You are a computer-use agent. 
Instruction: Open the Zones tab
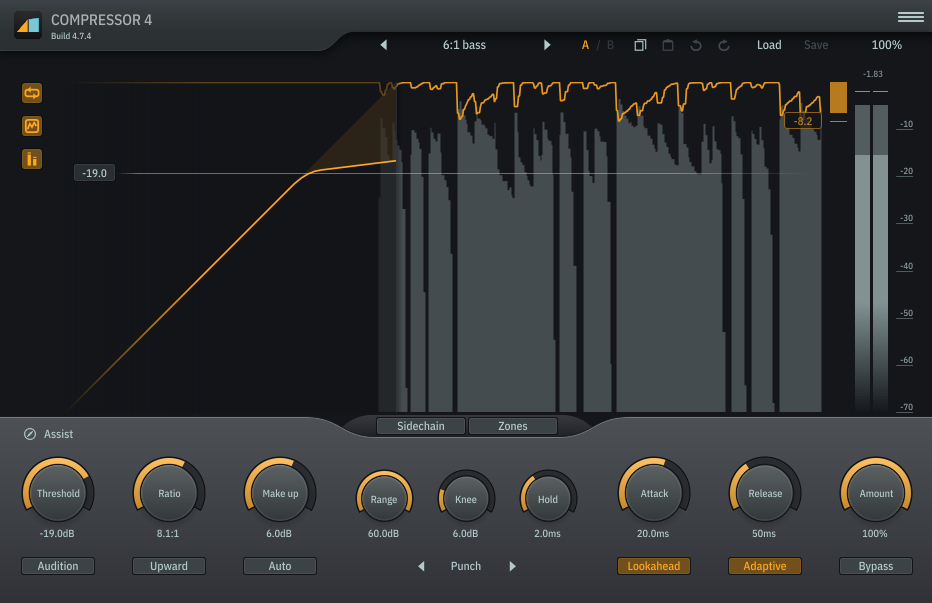[x=512, y=426]
